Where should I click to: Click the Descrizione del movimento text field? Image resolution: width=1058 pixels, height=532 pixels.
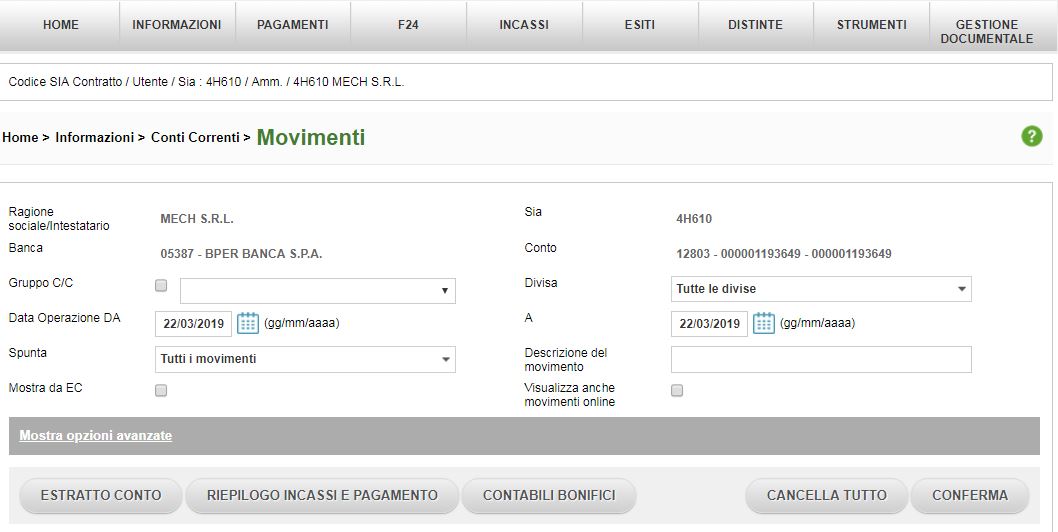820,359
